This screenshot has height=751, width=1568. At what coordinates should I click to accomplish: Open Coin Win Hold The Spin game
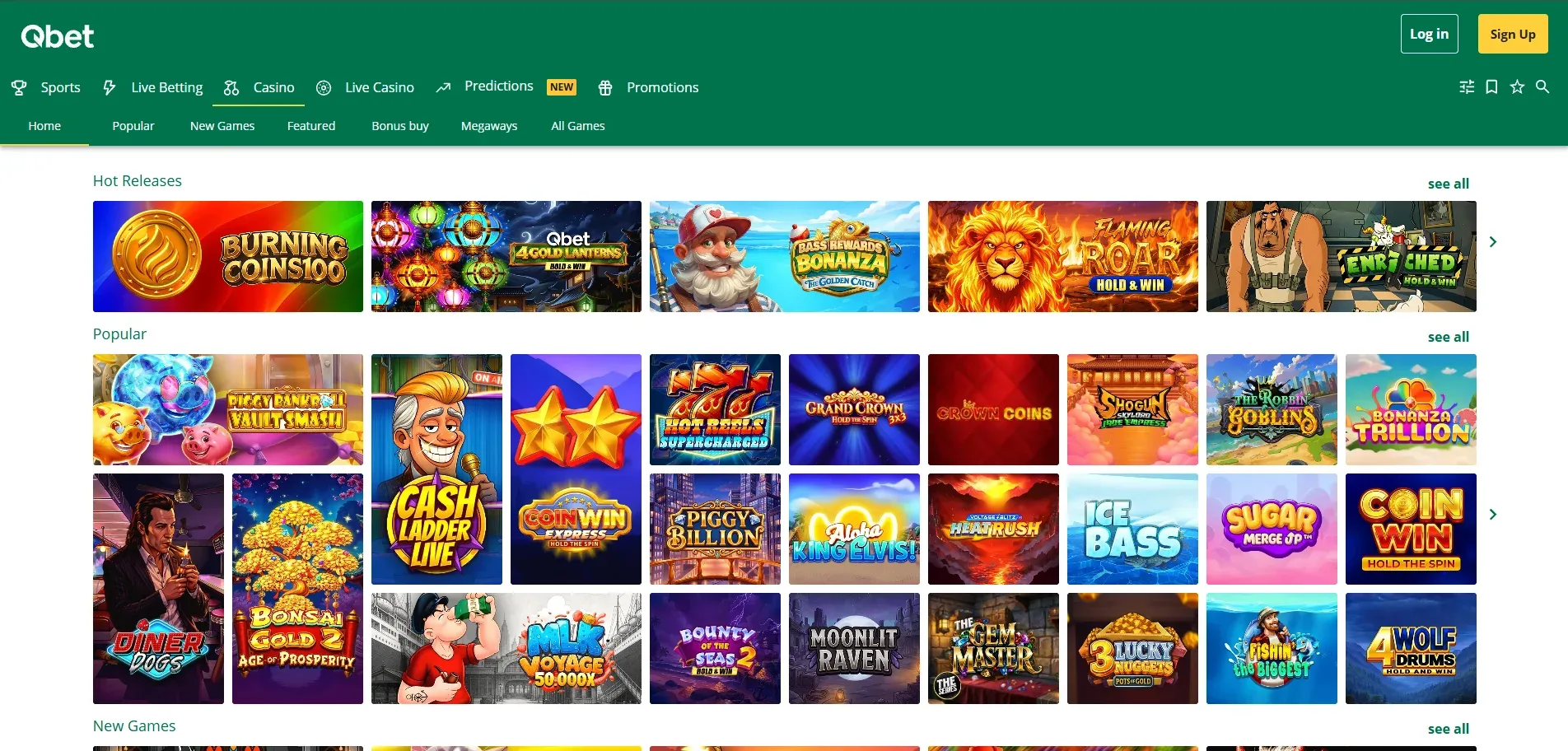(x=1411, y=529)
